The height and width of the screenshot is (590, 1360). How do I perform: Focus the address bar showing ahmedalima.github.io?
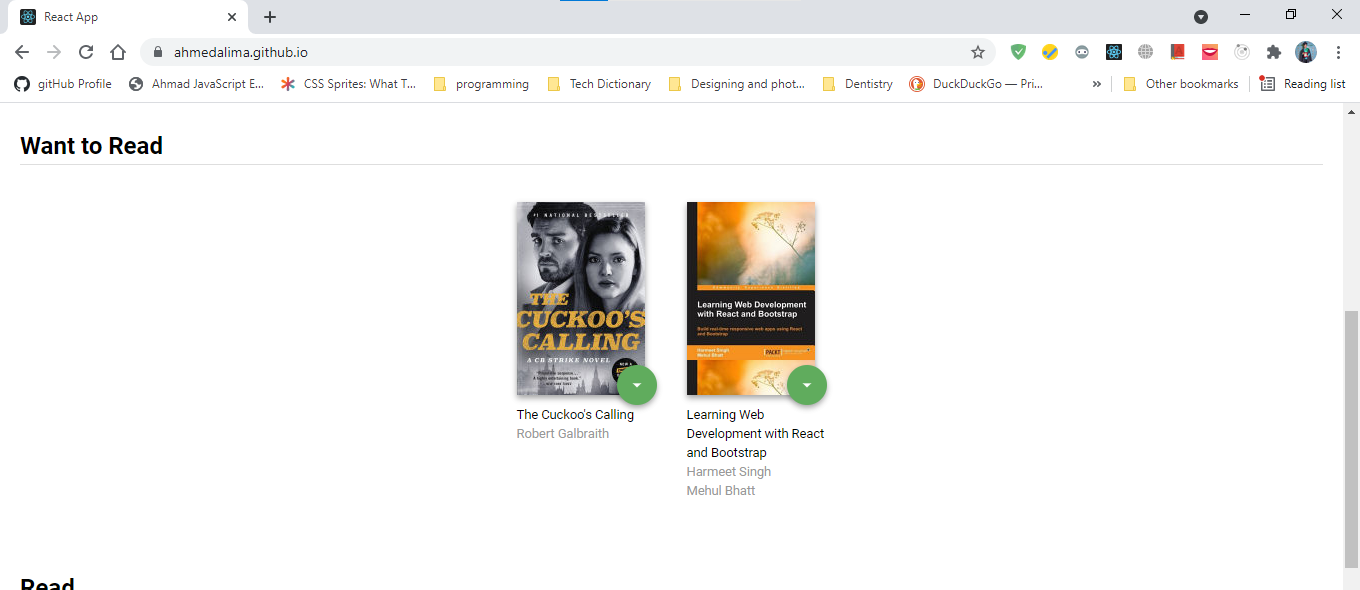click(568, 52)
